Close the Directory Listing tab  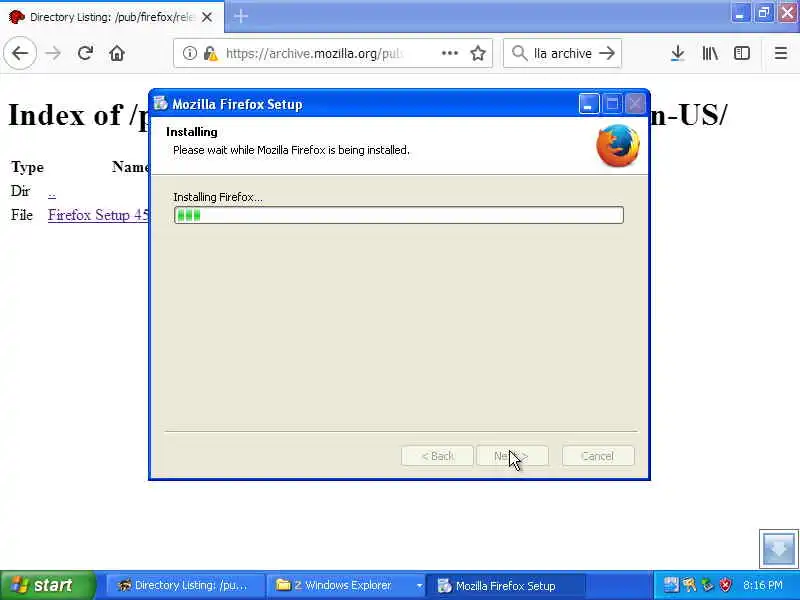[x=207, y=17]
